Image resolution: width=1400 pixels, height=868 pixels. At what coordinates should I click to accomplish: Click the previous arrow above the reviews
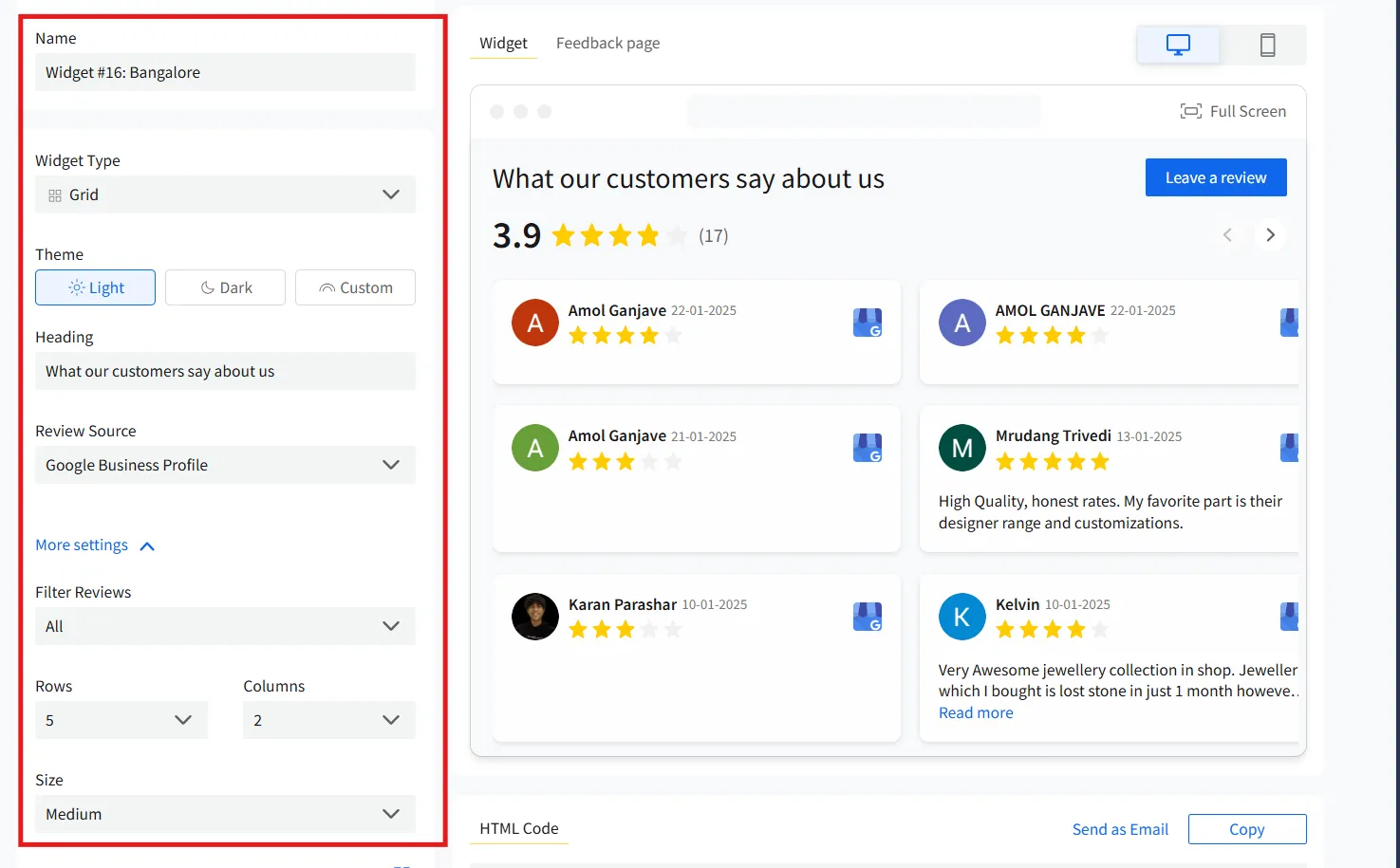1227,234
